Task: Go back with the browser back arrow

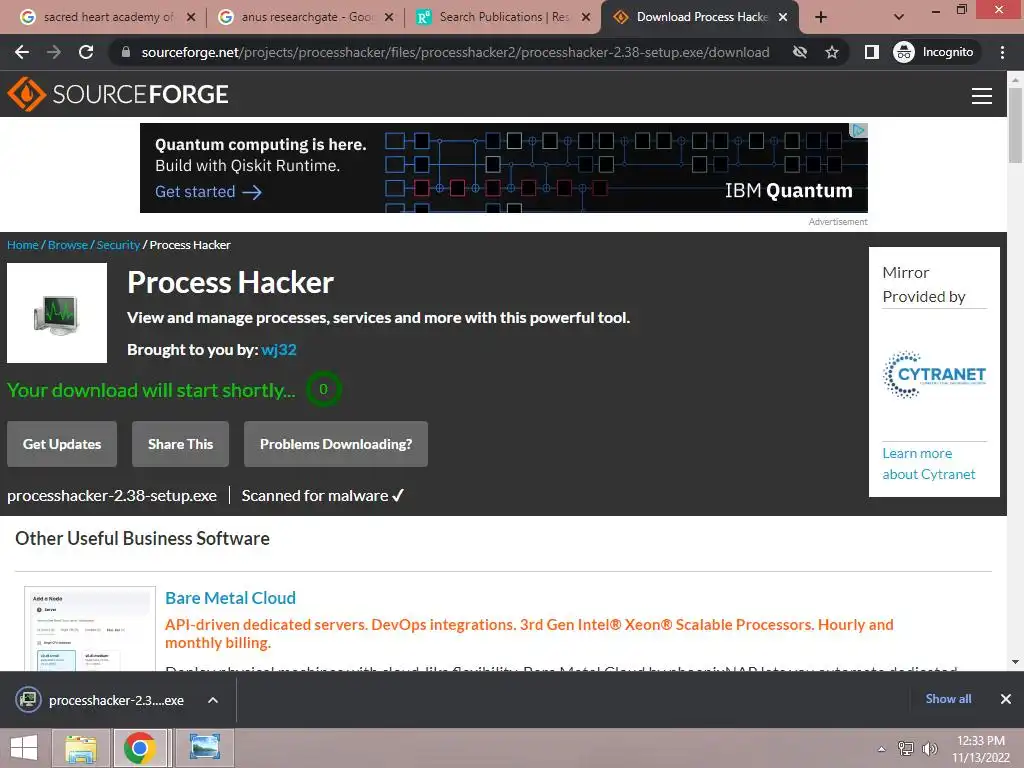Action: (22, 52)
